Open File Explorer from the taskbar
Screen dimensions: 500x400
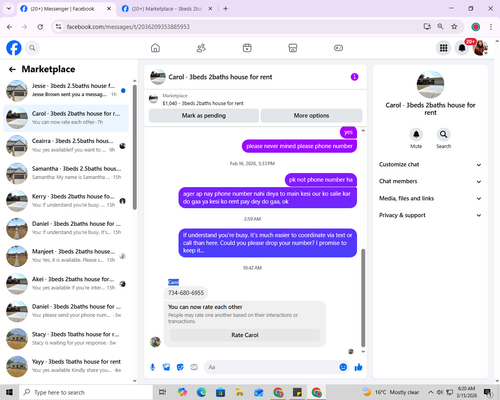pos(239,392)
